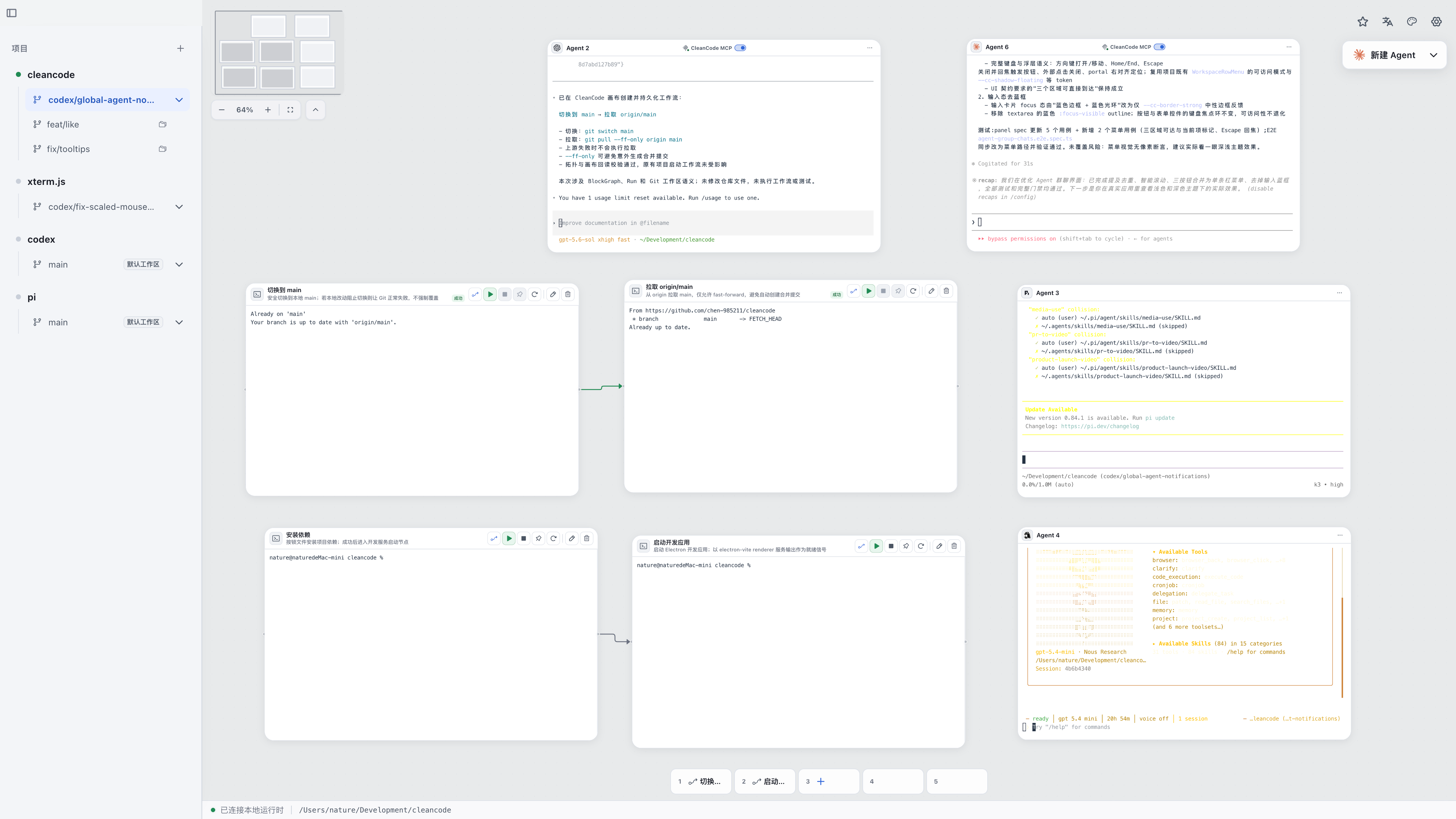
Task: Click the canvas minimap thumbnail
Action: [279, 53]
